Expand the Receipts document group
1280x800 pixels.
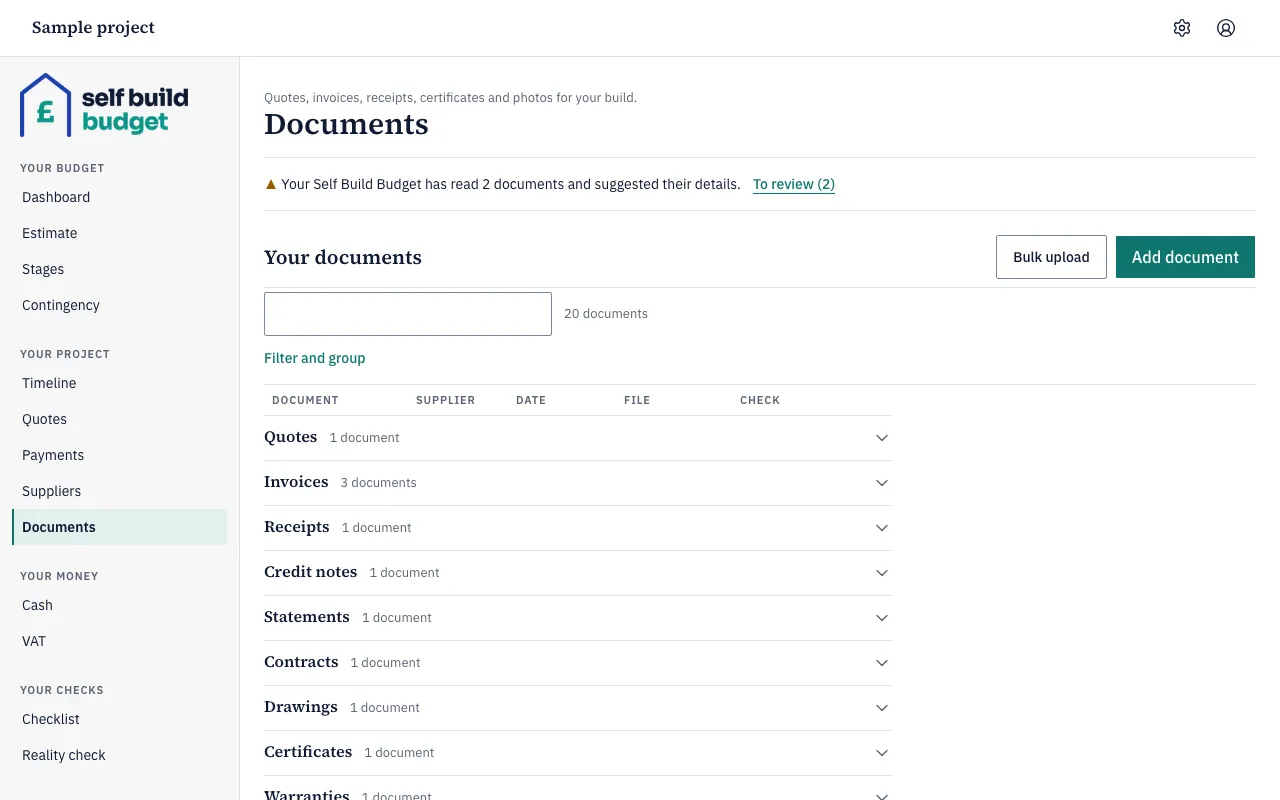pyautogui.click(x=578, y=528)
